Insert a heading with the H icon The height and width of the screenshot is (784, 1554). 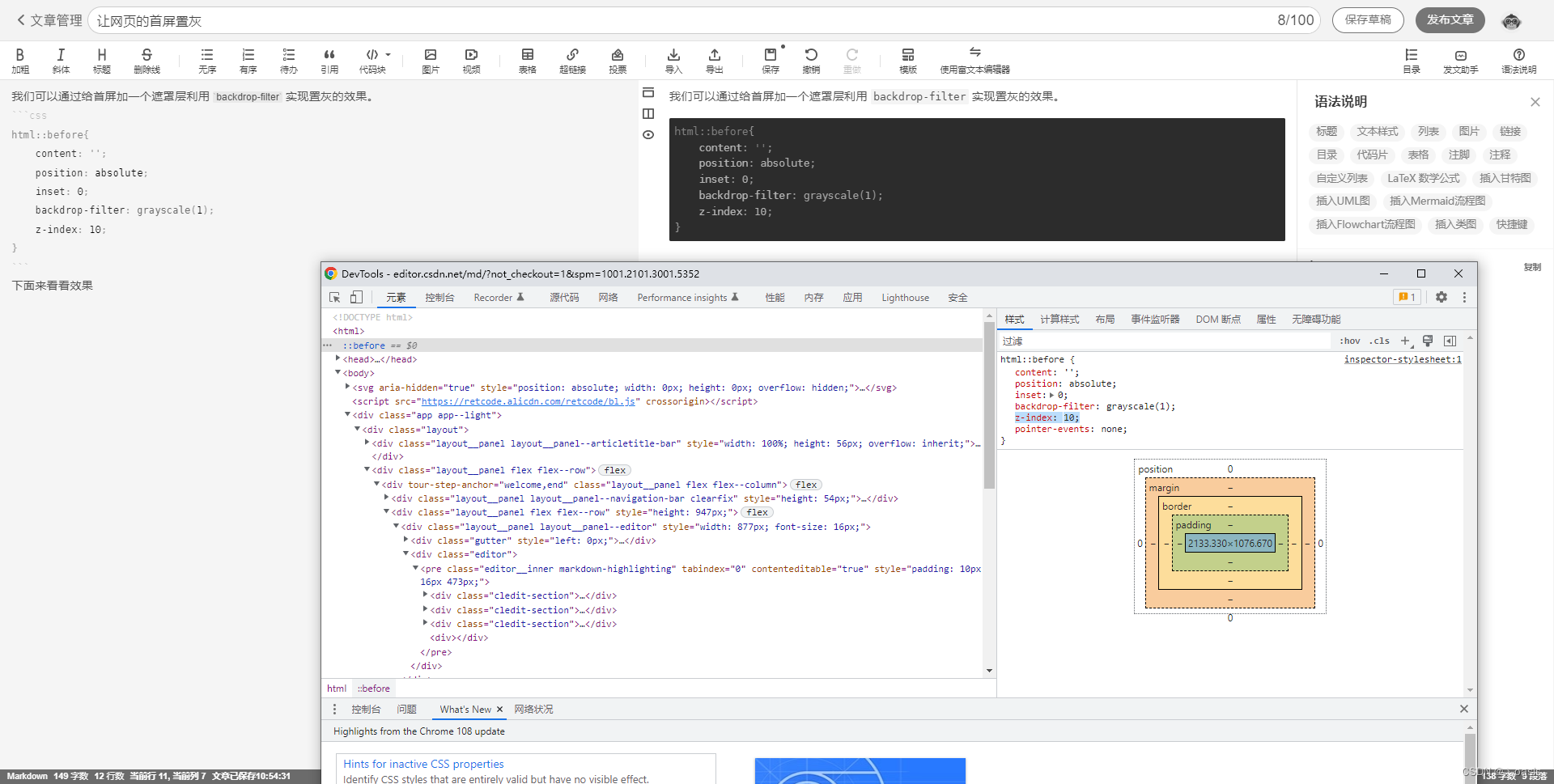[x=101, y=60]
